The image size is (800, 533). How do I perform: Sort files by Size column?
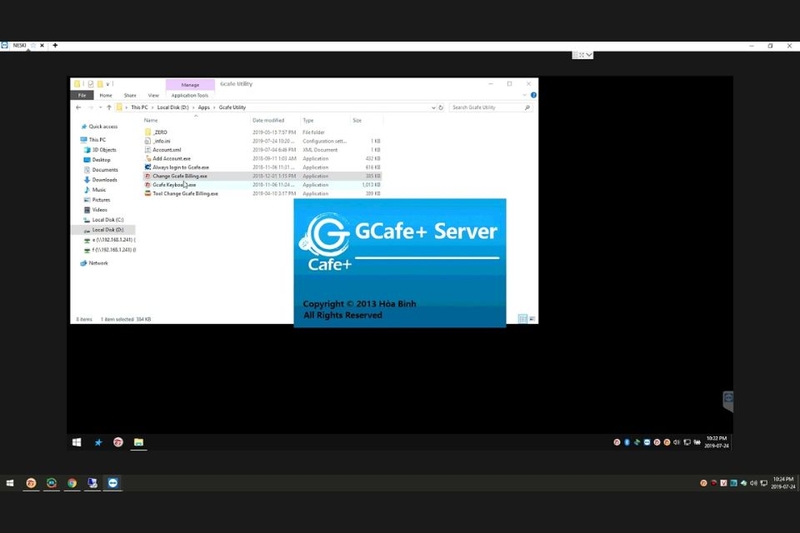[357, 120]
